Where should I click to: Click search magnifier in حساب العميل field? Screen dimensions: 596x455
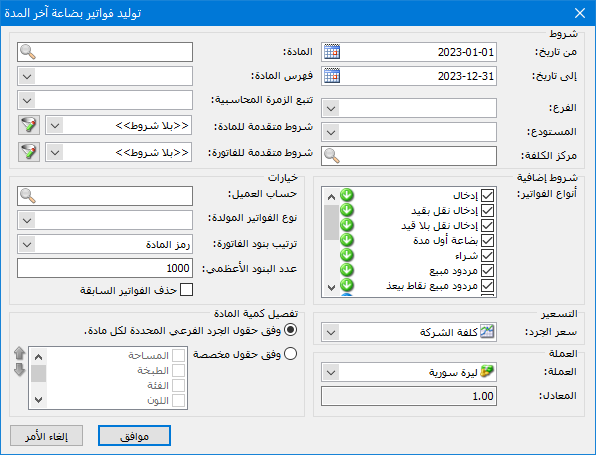pyautogui.click(x=28, y=196)
